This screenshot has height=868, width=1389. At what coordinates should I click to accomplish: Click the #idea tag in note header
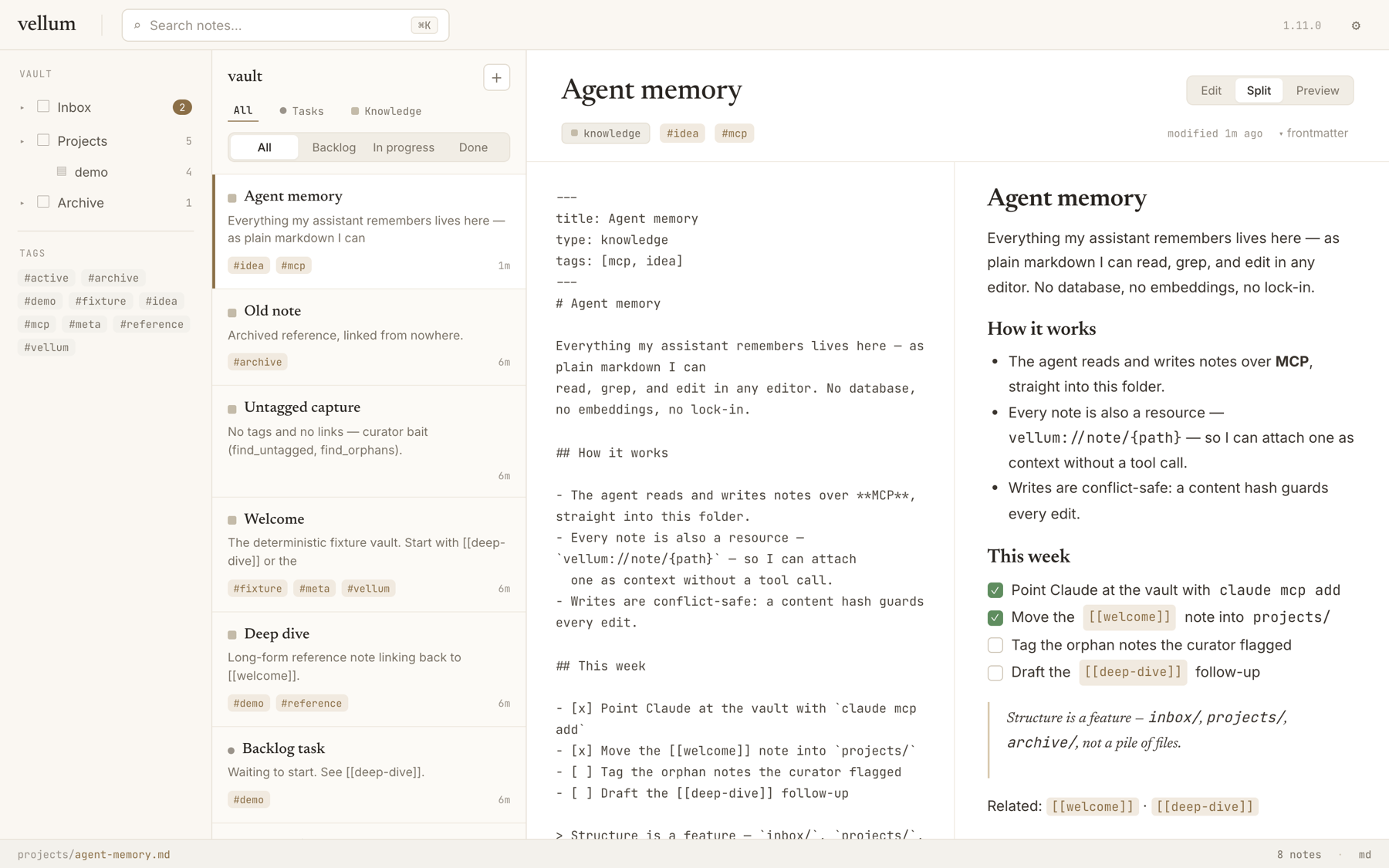[x=682, y=133]
